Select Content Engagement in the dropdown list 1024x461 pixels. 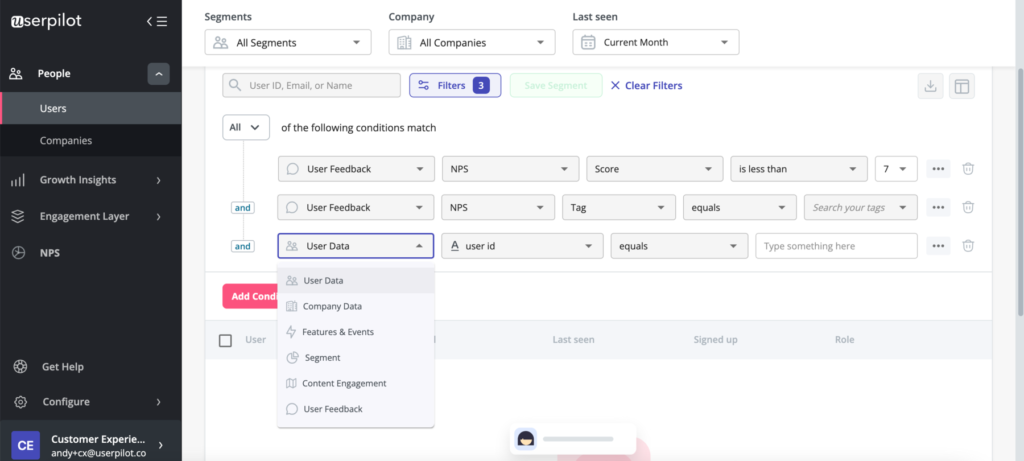pos(344,383)
